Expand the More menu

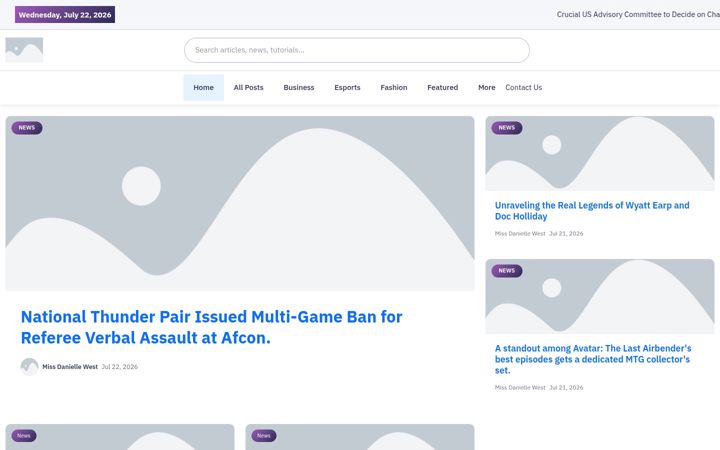click(487, 87)
